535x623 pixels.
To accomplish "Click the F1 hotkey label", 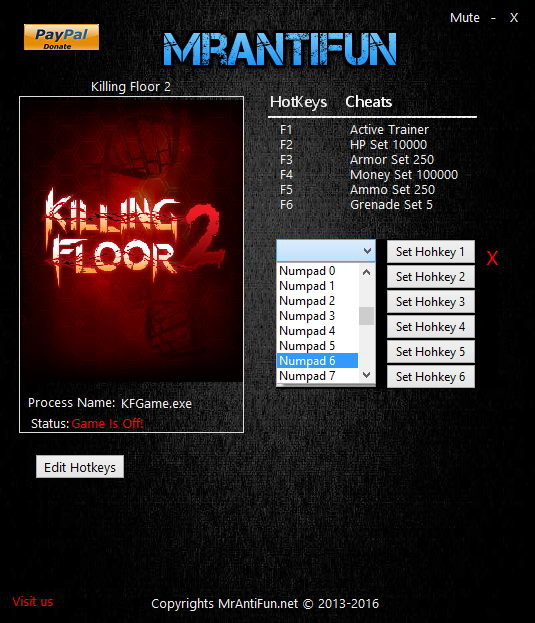I will (286, 130).
